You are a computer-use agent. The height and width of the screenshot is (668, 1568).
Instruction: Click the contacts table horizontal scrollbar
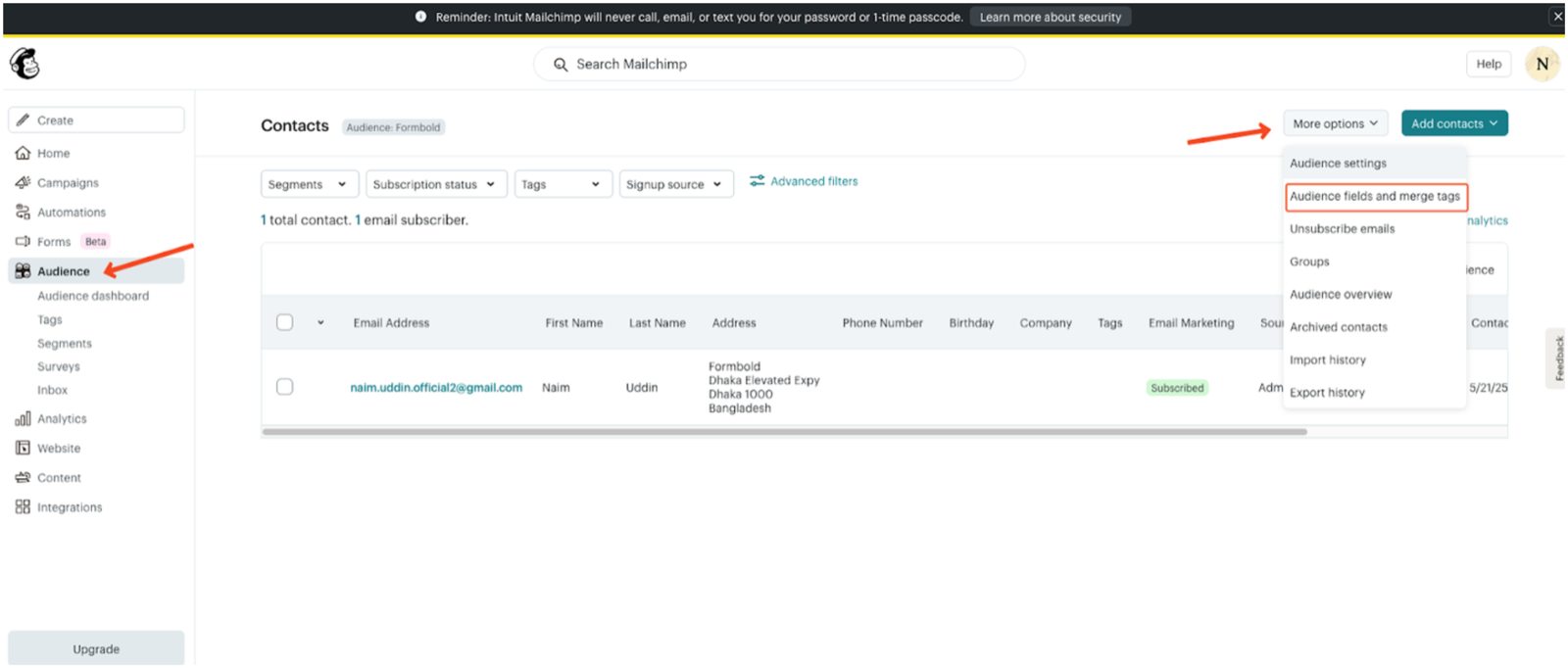tap(784, 431)
